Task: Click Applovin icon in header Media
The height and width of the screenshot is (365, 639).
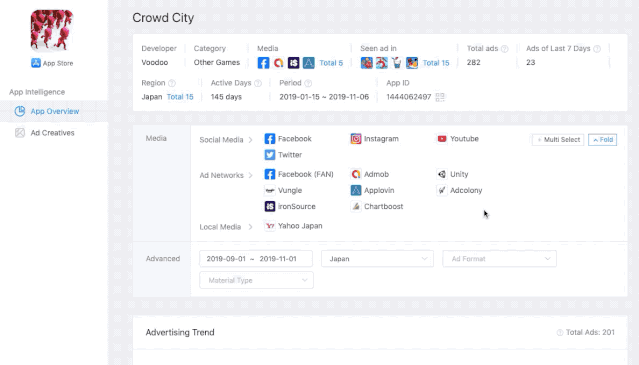Action: pyautogui.click(x=308, y=63)
